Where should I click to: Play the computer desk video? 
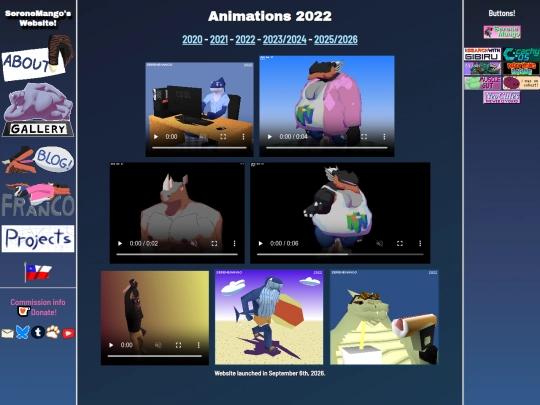(x=156, y=137)
